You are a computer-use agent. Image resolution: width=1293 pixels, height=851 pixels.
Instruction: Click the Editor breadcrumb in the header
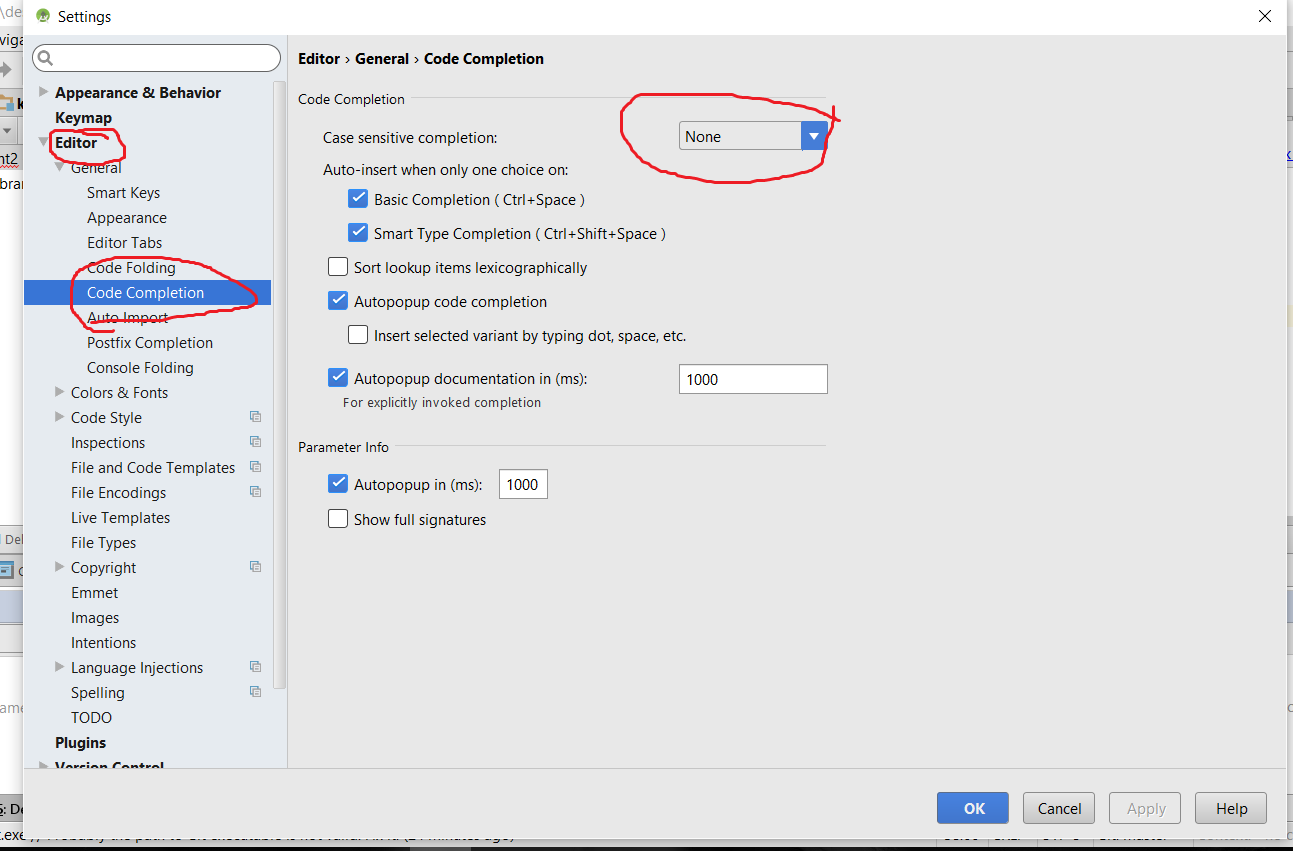319,59
